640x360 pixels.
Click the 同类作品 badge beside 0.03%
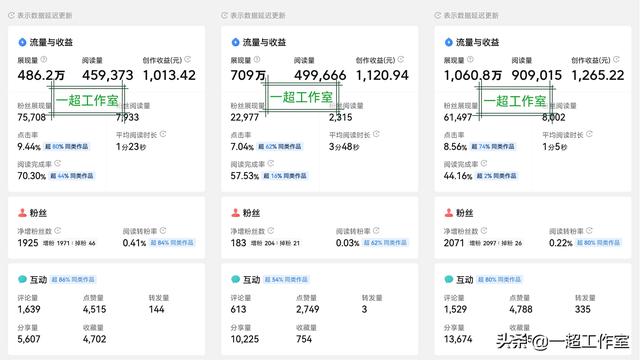(385, 243)
